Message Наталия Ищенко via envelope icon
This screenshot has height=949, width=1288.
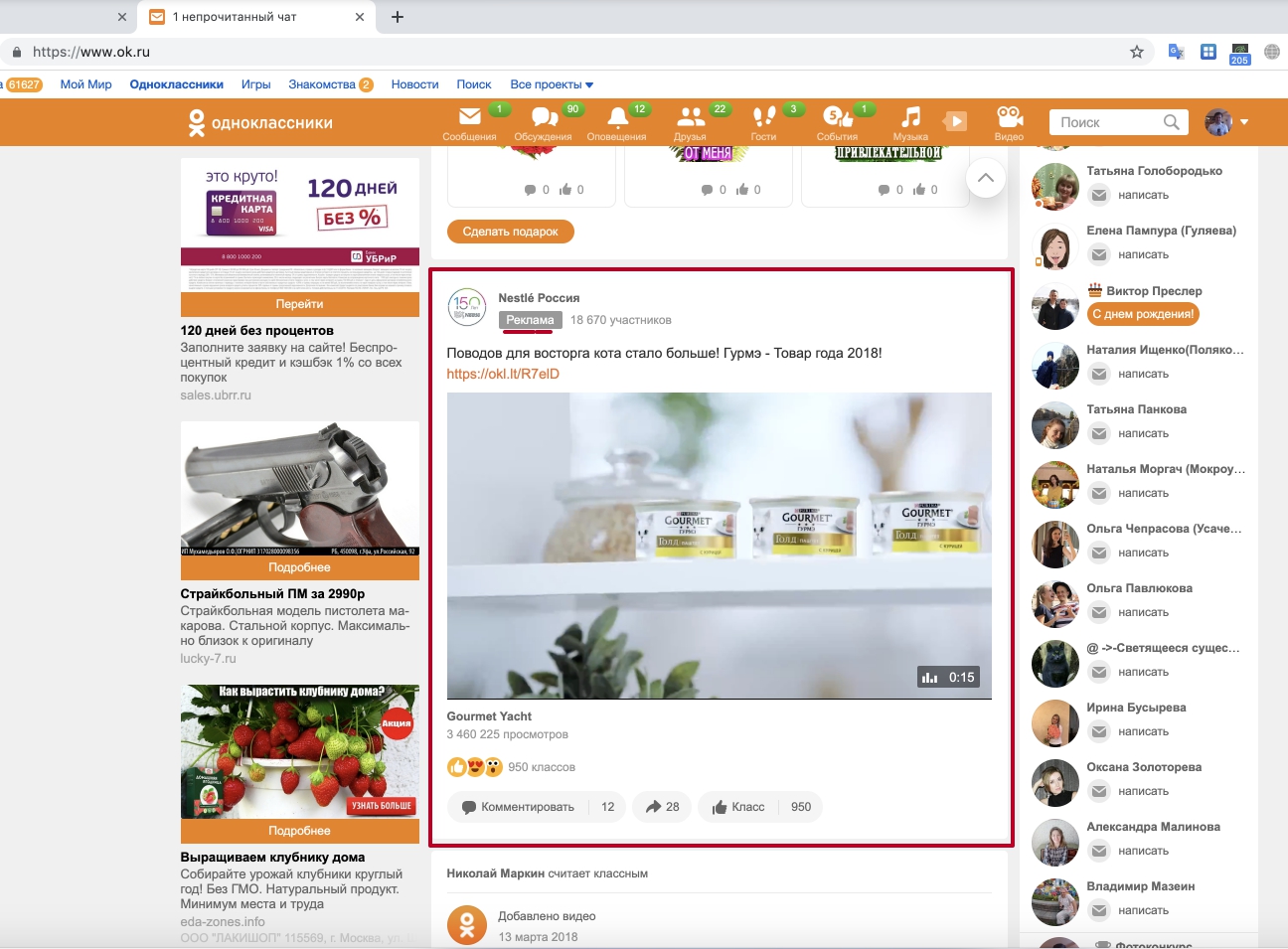1099,374
